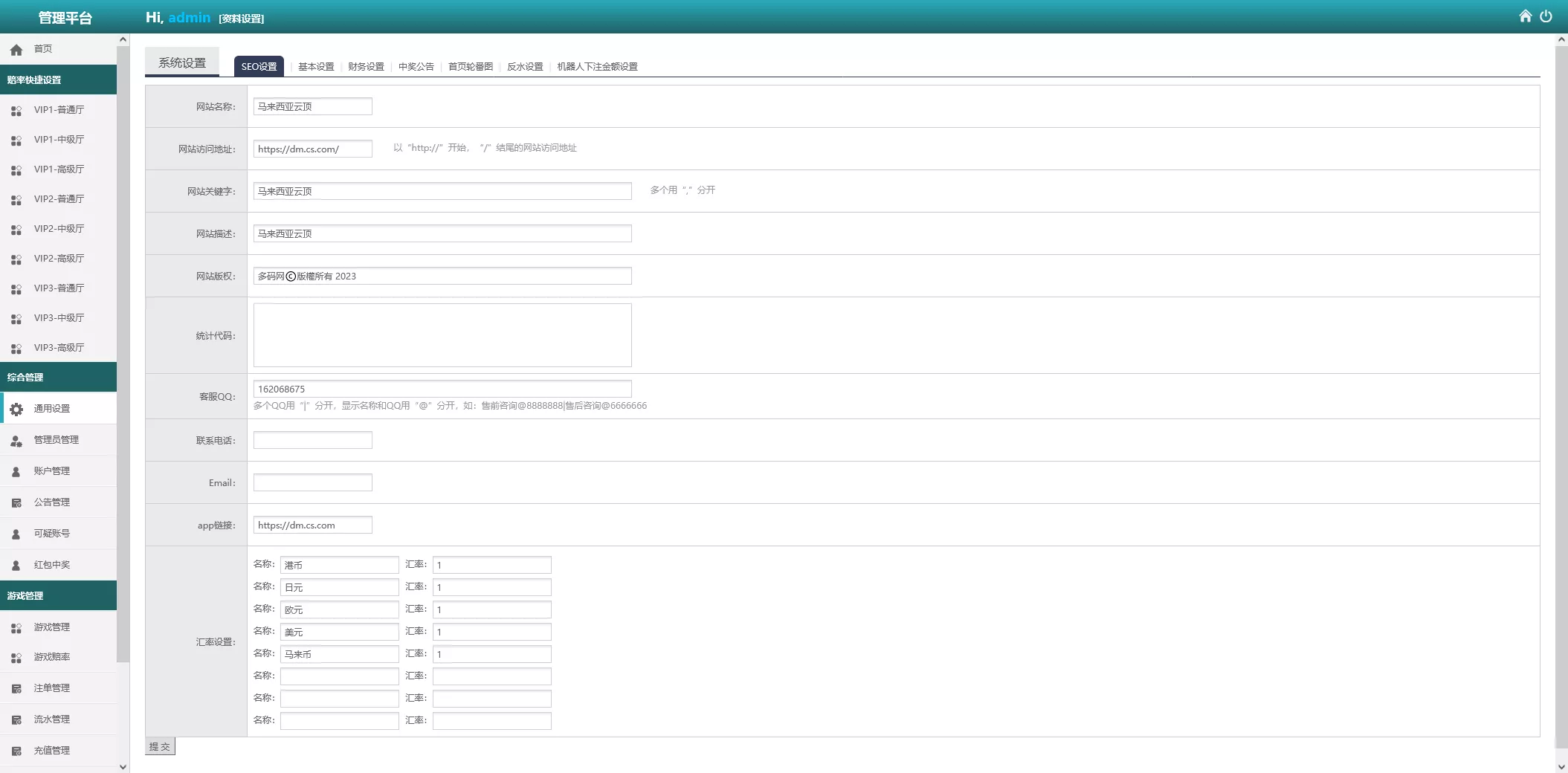Click the icon beside VIP1-普通厅
Screen dimensions: 1568x773
[16, 111]
